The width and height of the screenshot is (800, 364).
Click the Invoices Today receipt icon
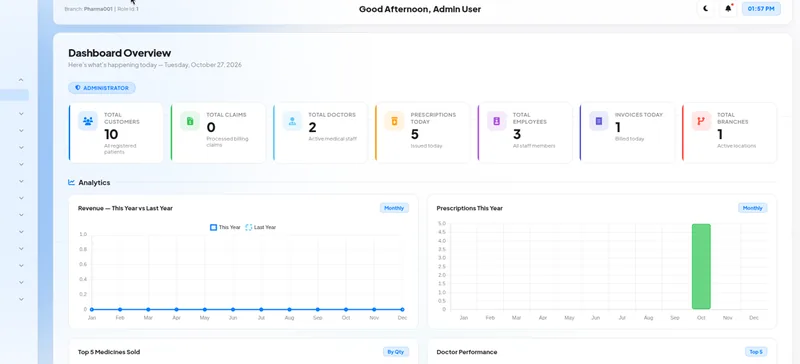click(x=599, y=121)
